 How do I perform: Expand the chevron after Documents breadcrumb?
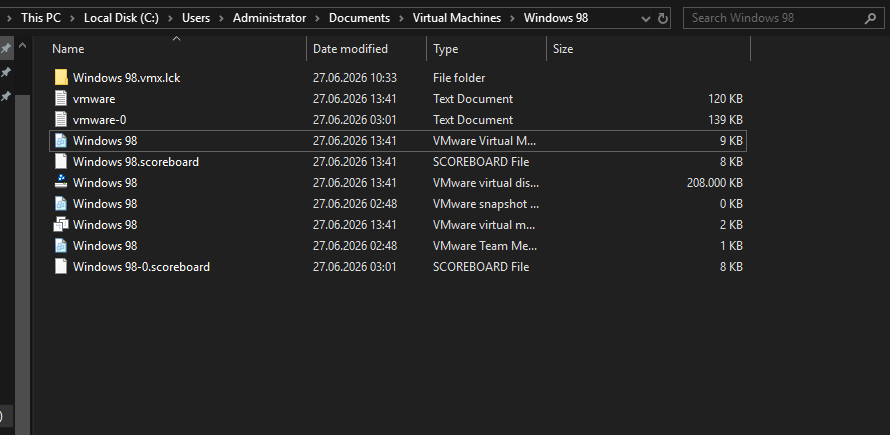click(401, 18)
